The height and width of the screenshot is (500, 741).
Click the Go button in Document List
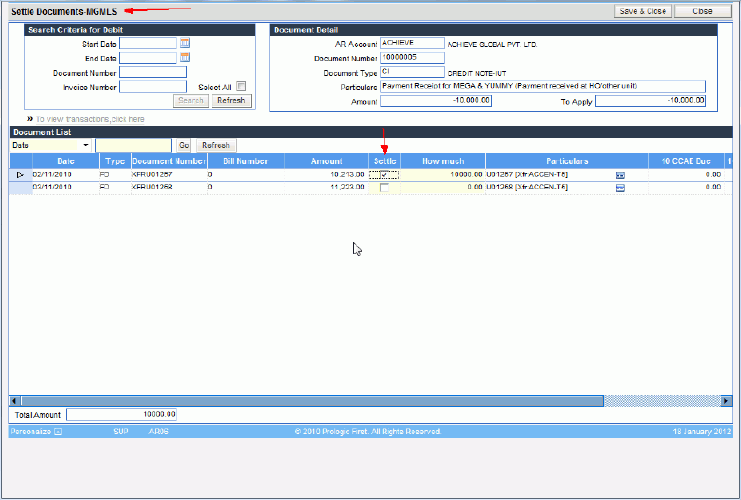[183, 145]
